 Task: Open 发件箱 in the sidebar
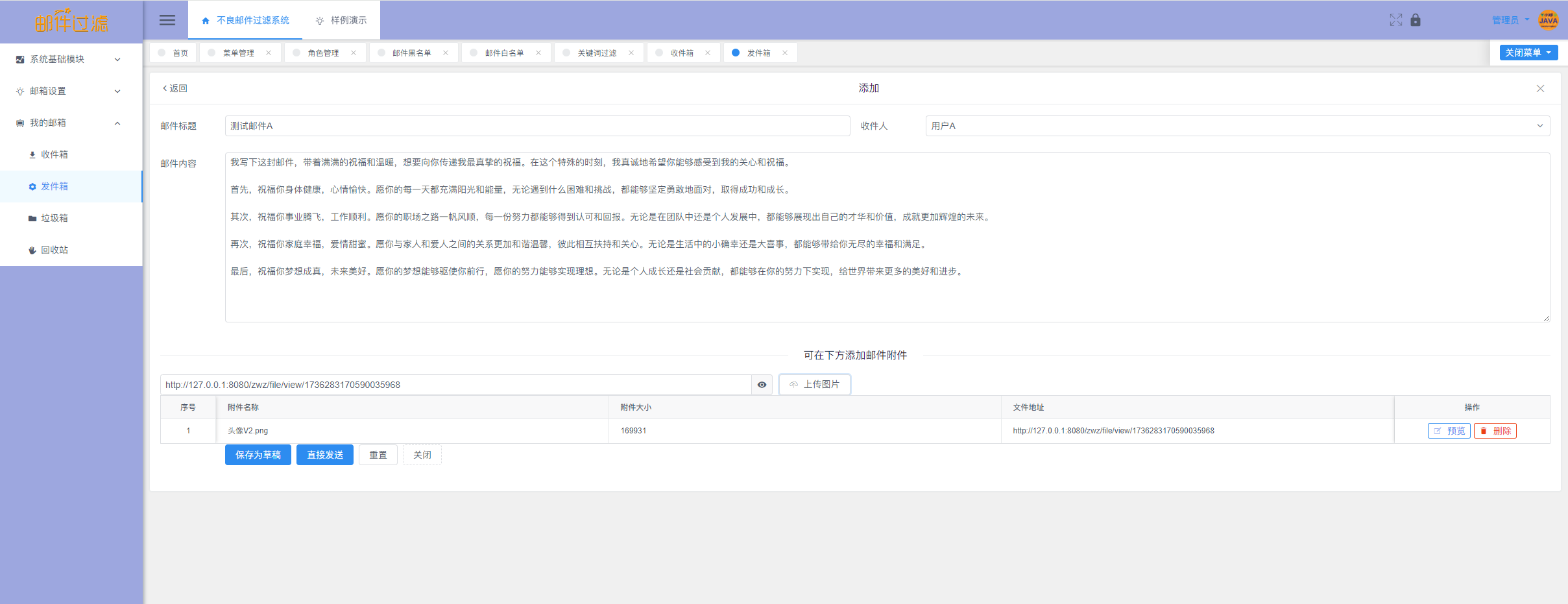click(71, 186)
